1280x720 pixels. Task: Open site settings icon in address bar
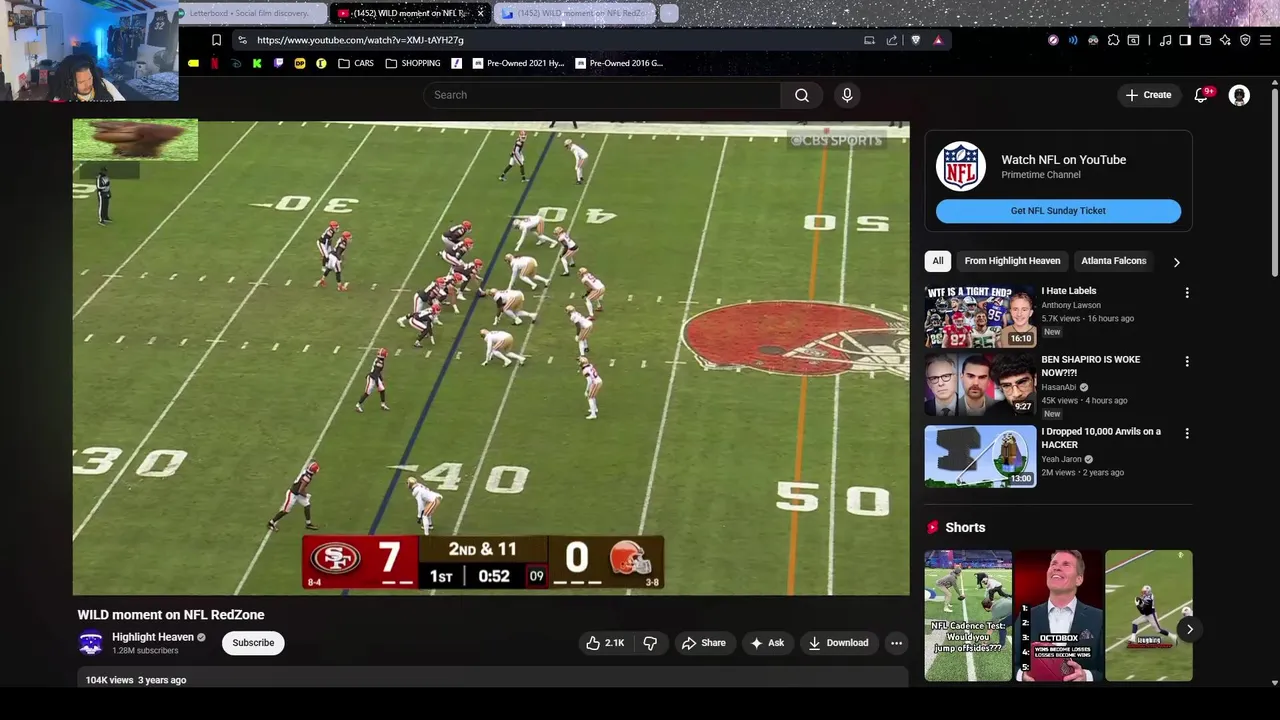point(242,40)
